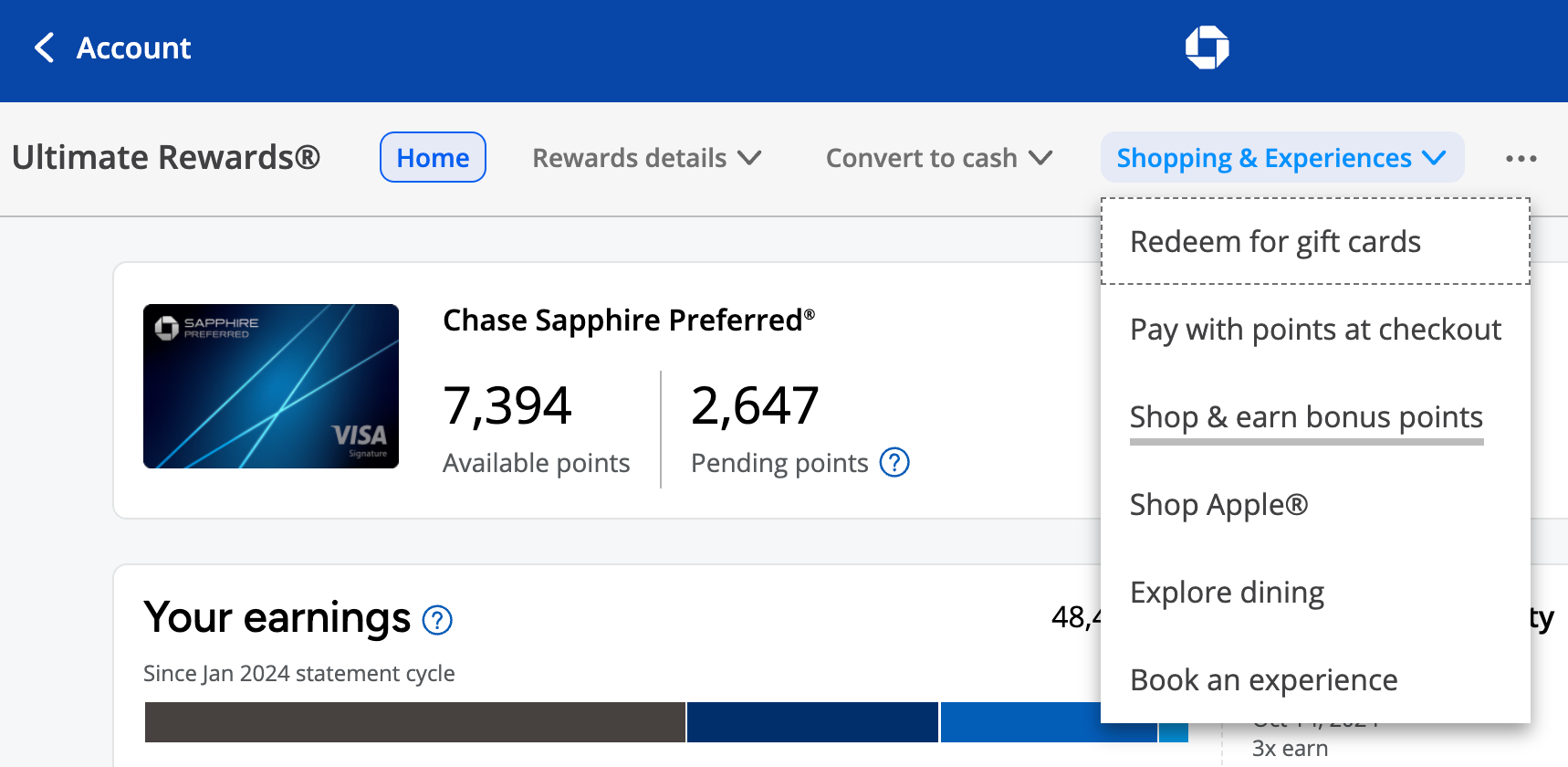Expand the Rewards details dropdown

[x=646, y=158]
